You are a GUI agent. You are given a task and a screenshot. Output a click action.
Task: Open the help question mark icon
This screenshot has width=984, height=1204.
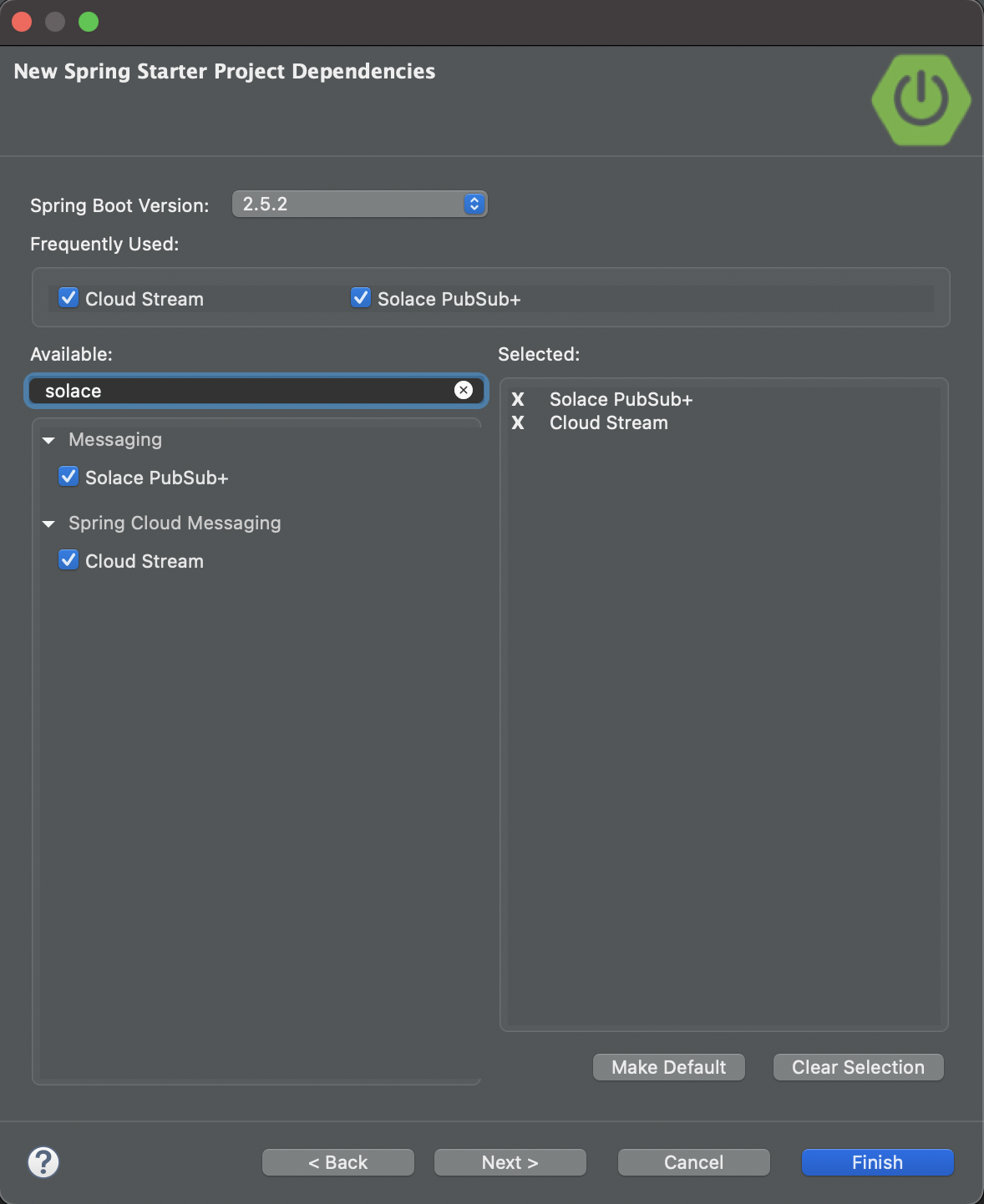point(43,1161)
